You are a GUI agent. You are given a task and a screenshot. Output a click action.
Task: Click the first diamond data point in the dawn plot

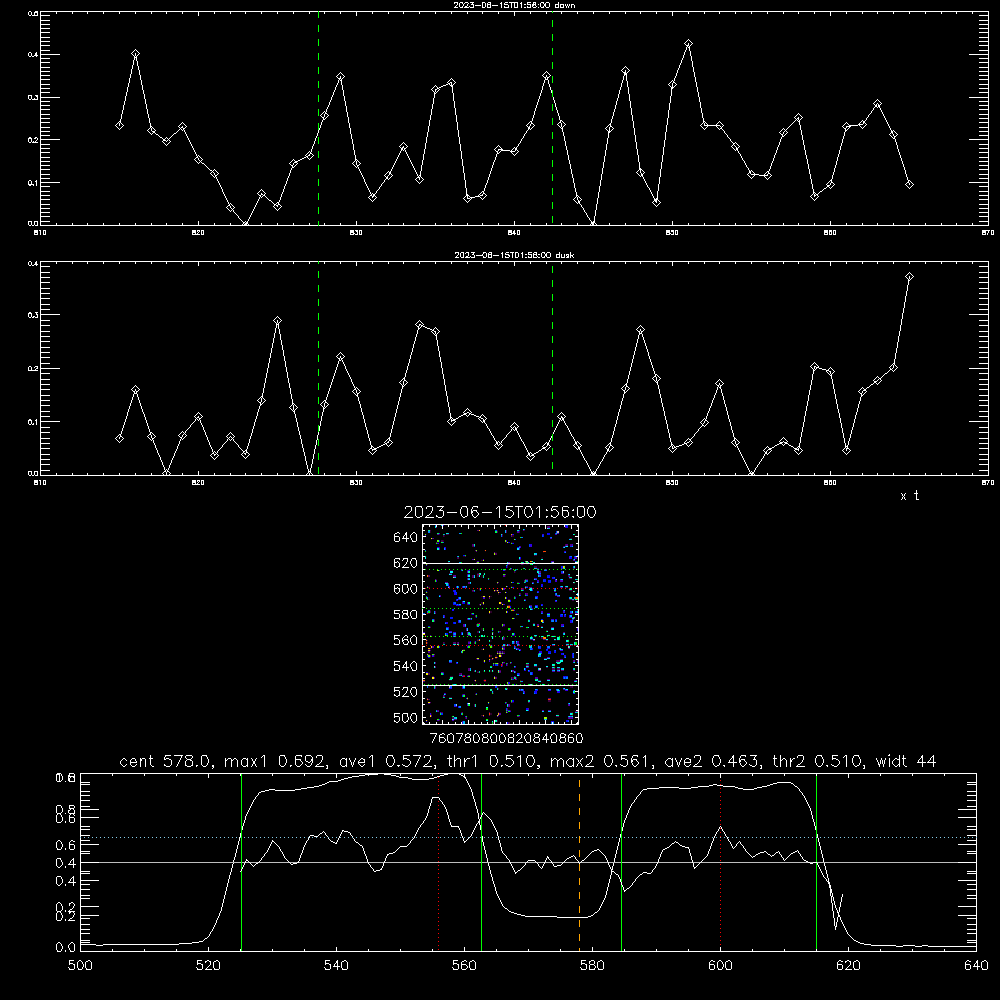click(x=119, y=125)
